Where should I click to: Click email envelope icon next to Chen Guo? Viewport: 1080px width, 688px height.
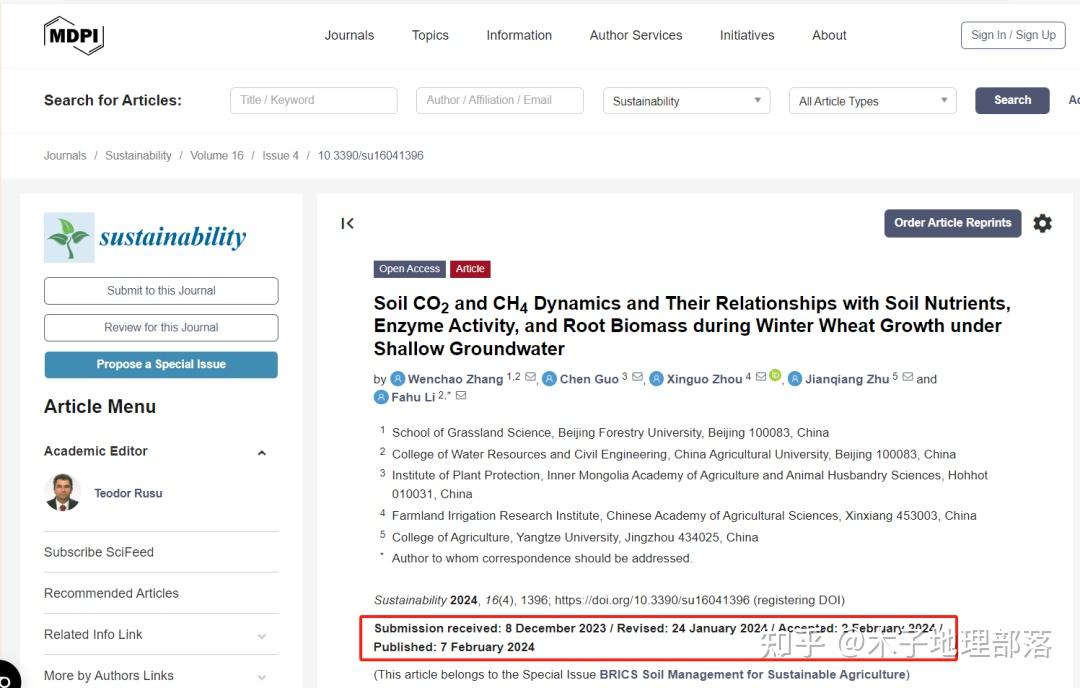click(x=637, y=378)
